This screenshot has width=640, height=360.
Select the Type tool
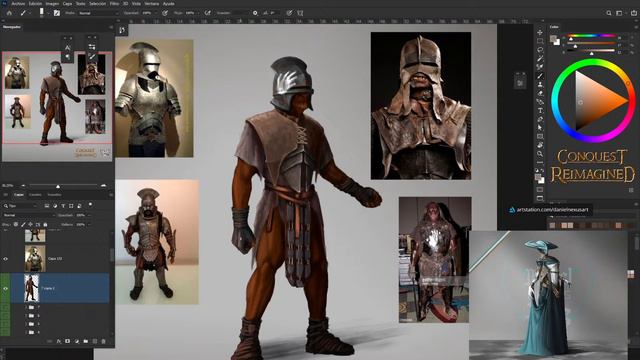click(540, 111)
